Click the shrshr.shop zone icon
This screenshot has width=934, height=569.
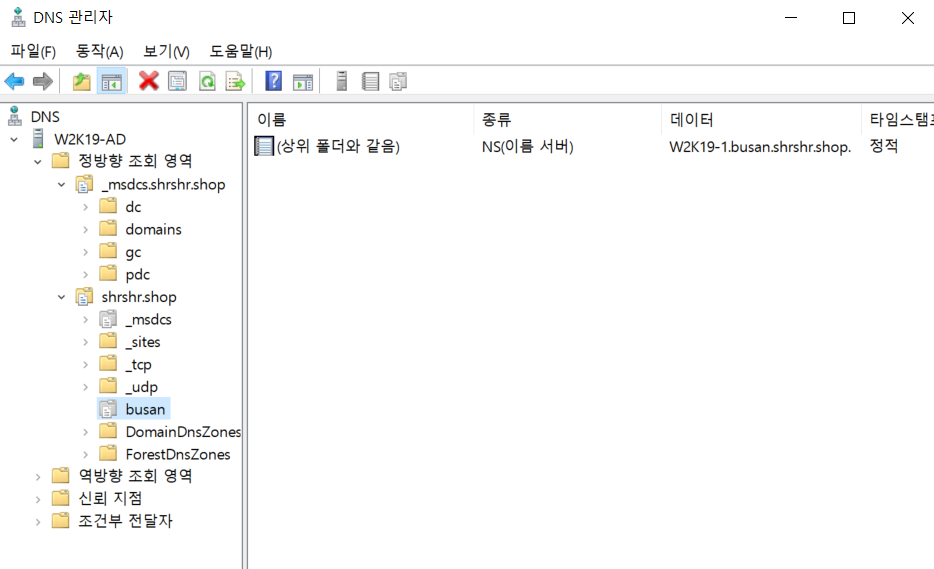(84, 297)
